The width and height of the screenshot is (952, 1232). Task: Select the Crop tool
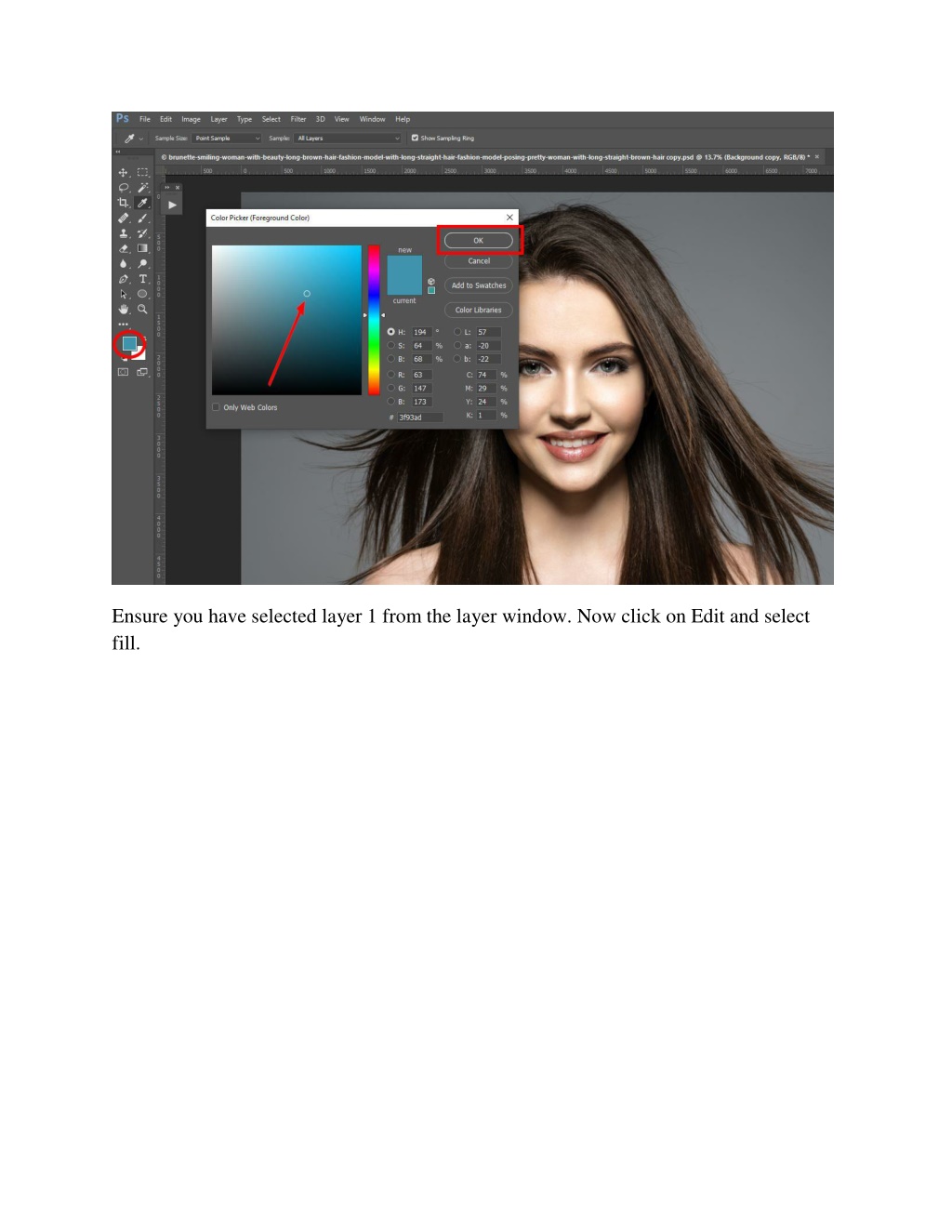(x=123, y=203)
